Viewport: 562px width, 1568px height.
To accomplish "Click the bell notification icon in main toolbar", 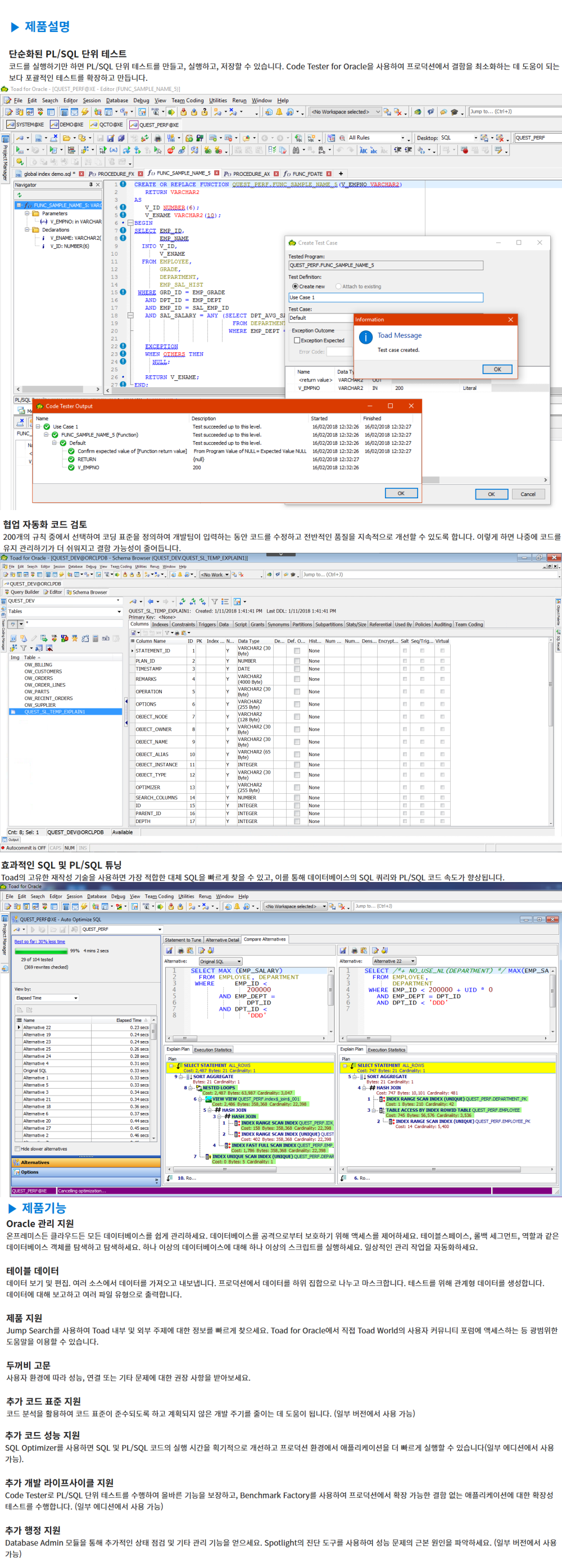I will tap(279, 112).
